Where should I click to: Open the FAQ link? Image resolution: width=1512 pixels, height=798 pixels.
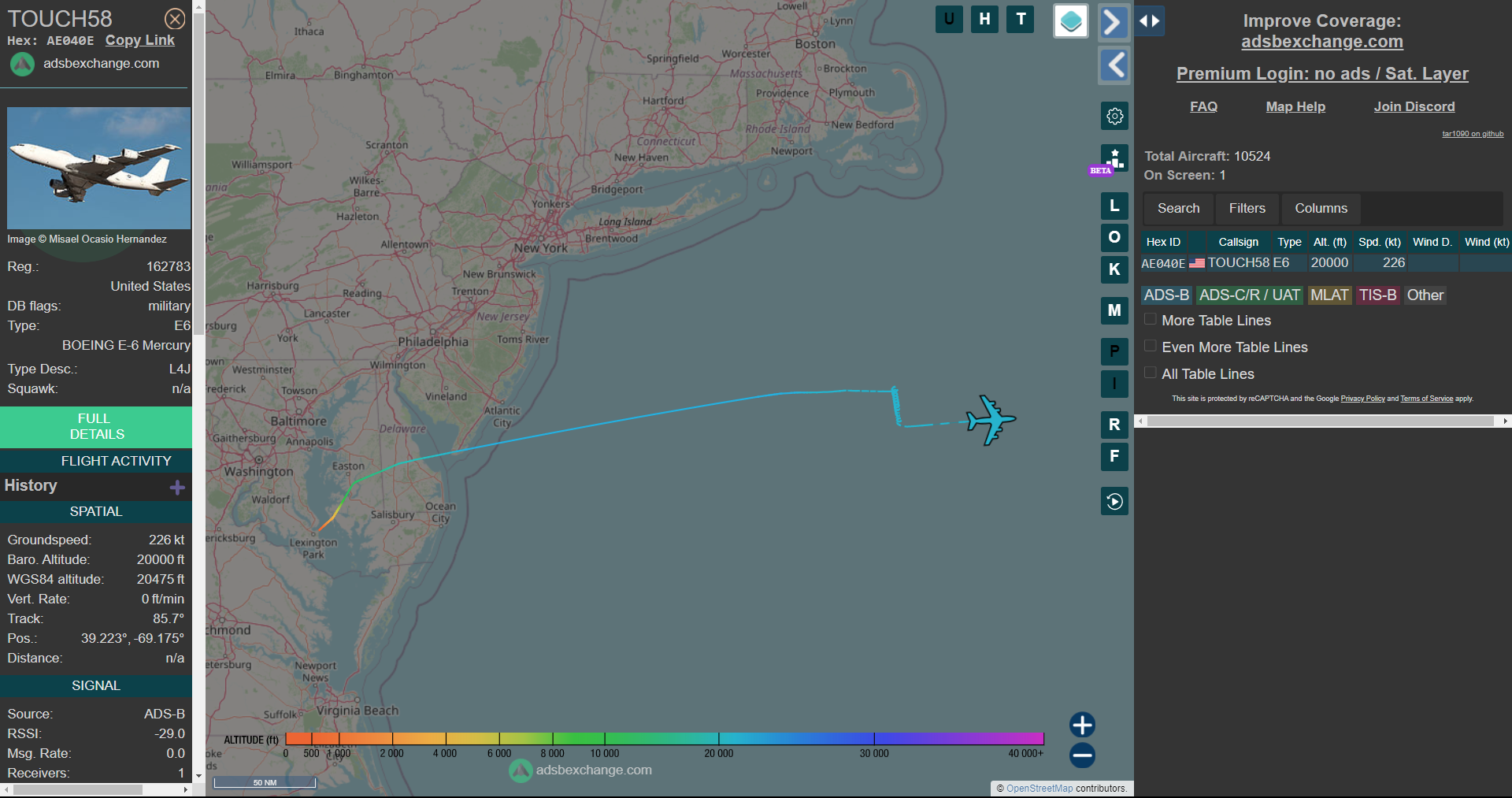1203,107
